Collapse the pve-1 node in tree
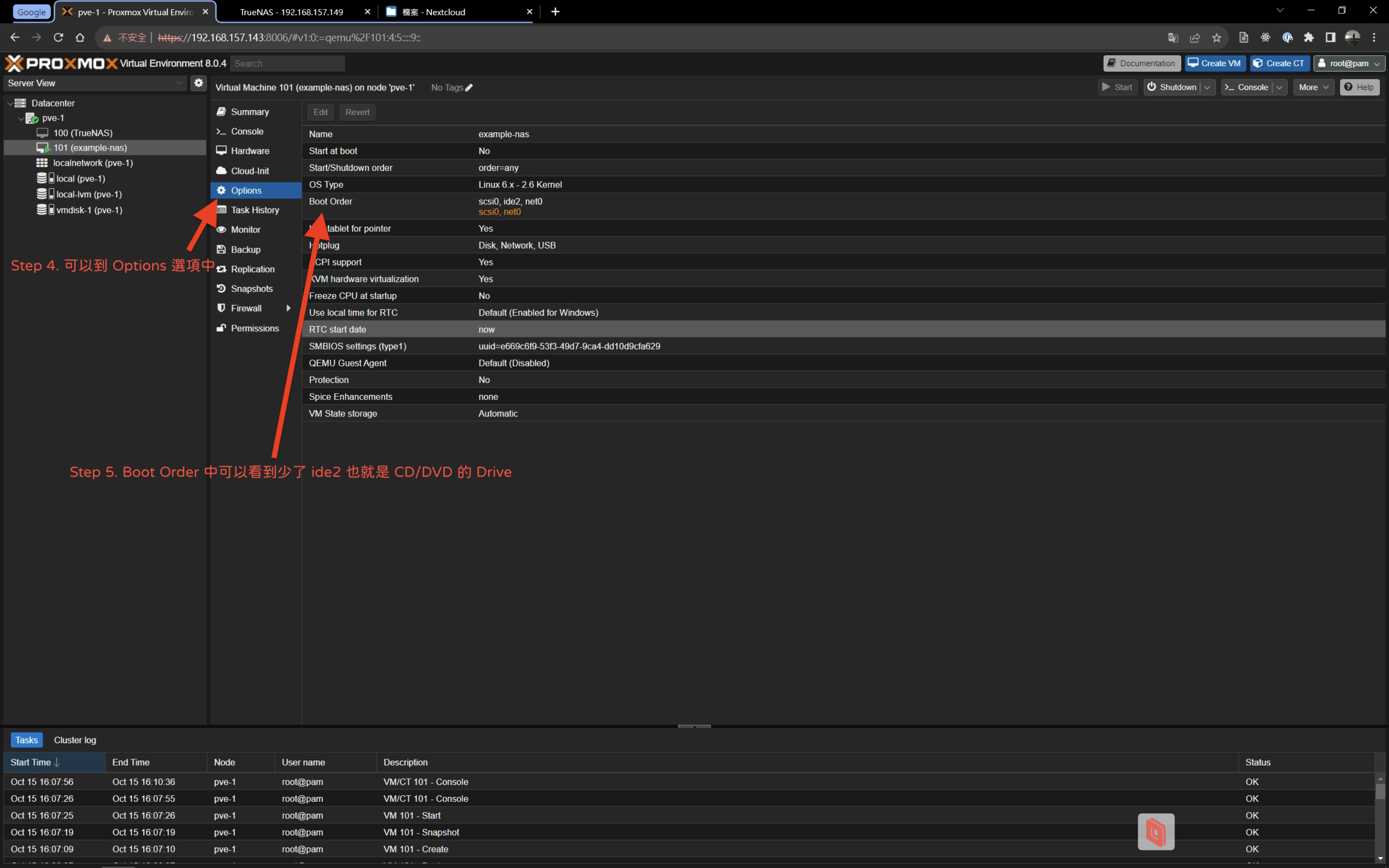 tap(21, 118)
